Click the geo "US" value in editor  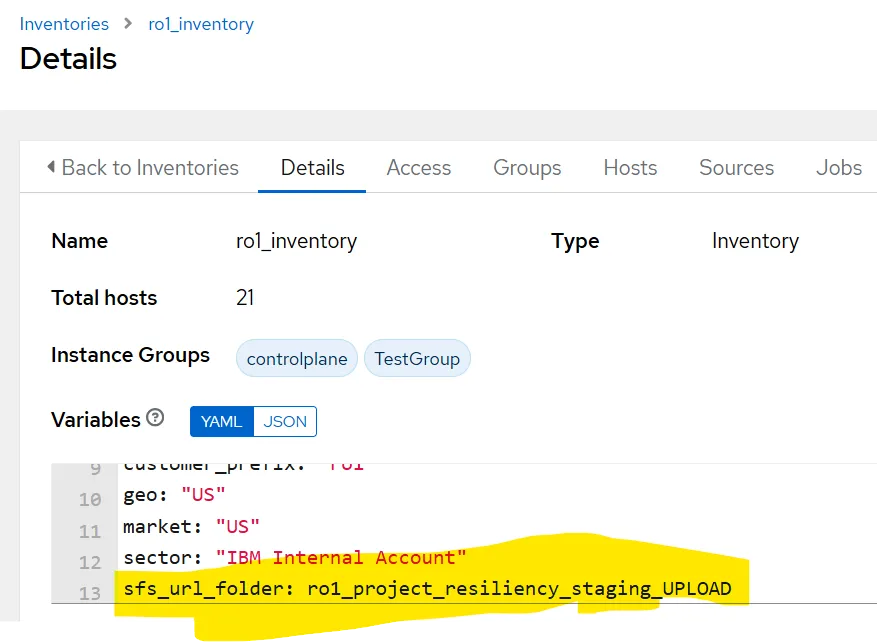coord(203,494)
